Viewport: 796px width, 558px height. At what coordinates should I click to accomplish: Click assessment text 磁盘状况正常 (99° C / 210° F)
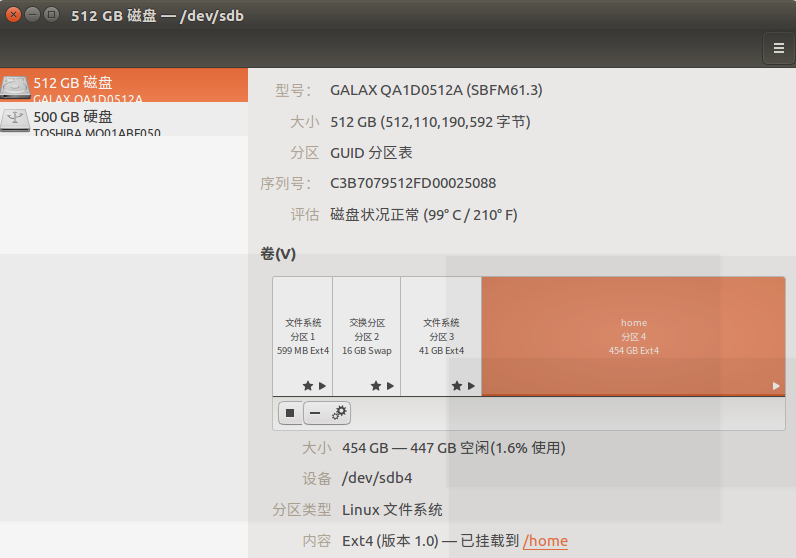(423, 215)
